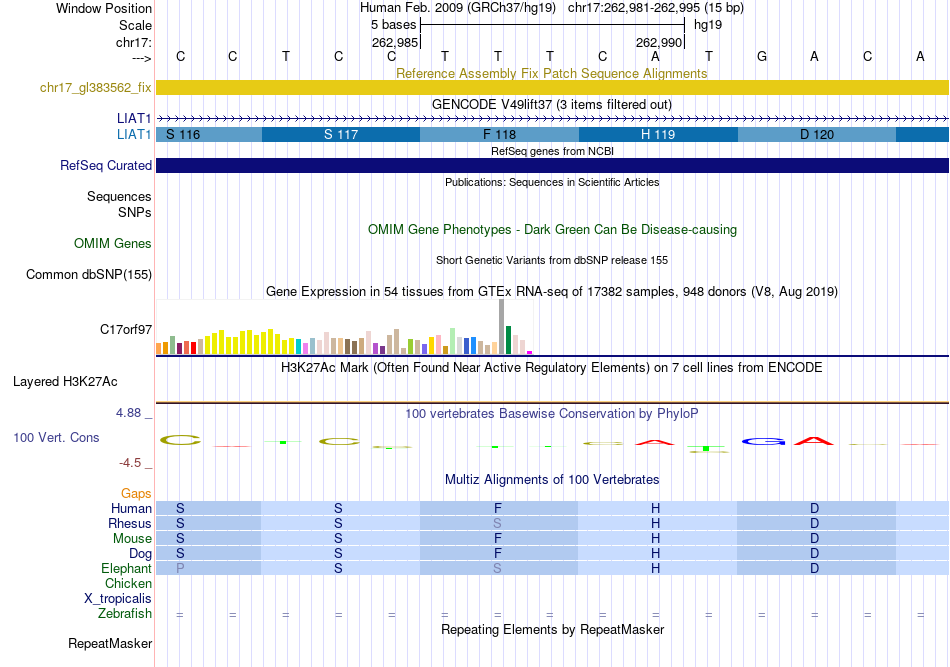Click the Mouse H amino acid cell

pos(656,539)
